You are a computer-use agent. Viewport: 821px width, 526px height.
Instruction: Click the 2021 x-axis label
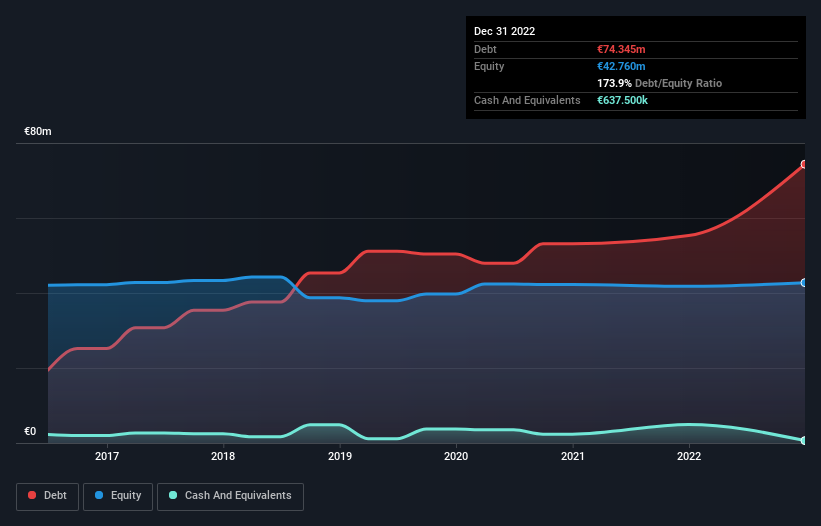tap(573, 456)
